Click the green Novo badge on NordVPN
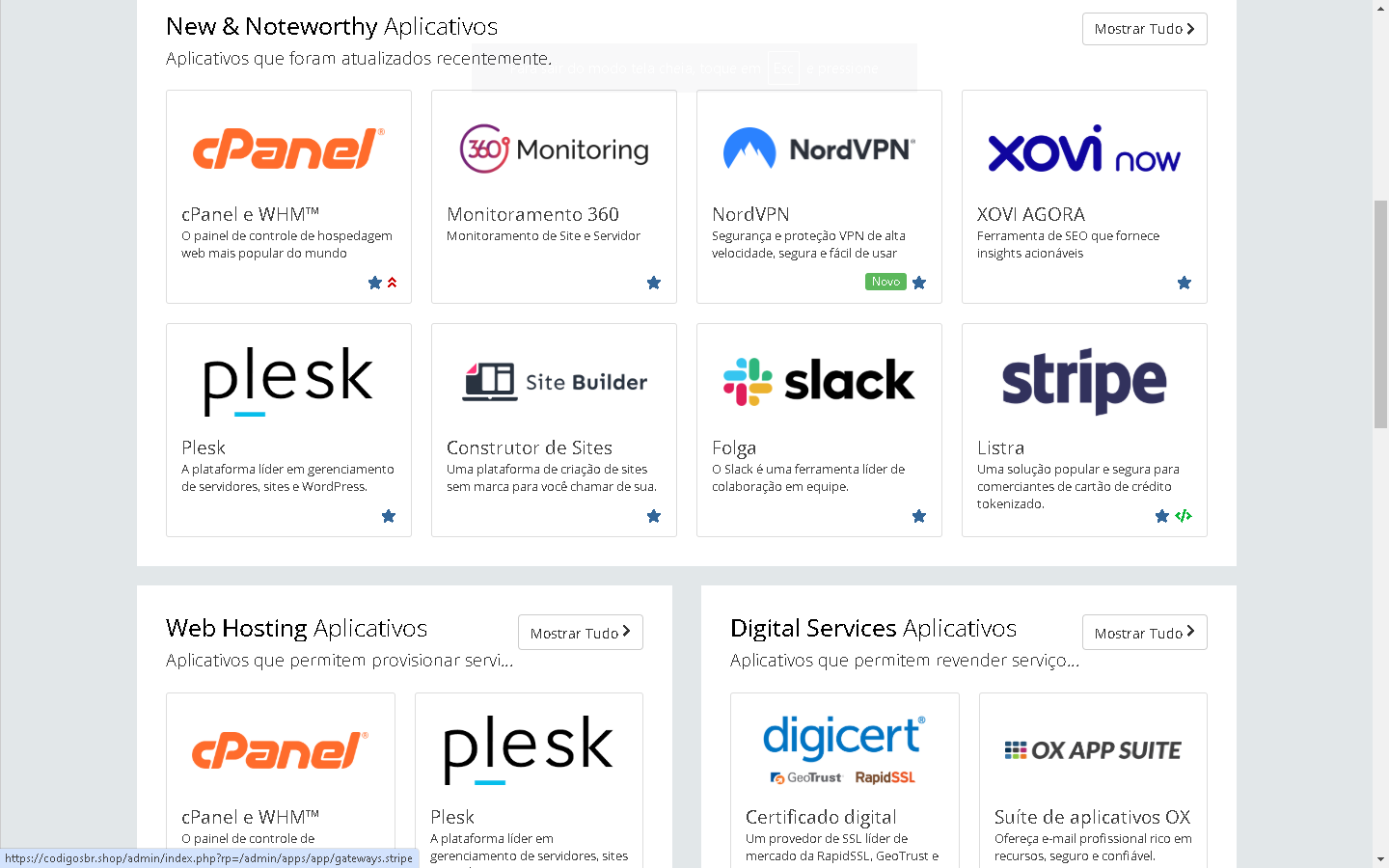The image size is (1389, 868). pos(885,282)
